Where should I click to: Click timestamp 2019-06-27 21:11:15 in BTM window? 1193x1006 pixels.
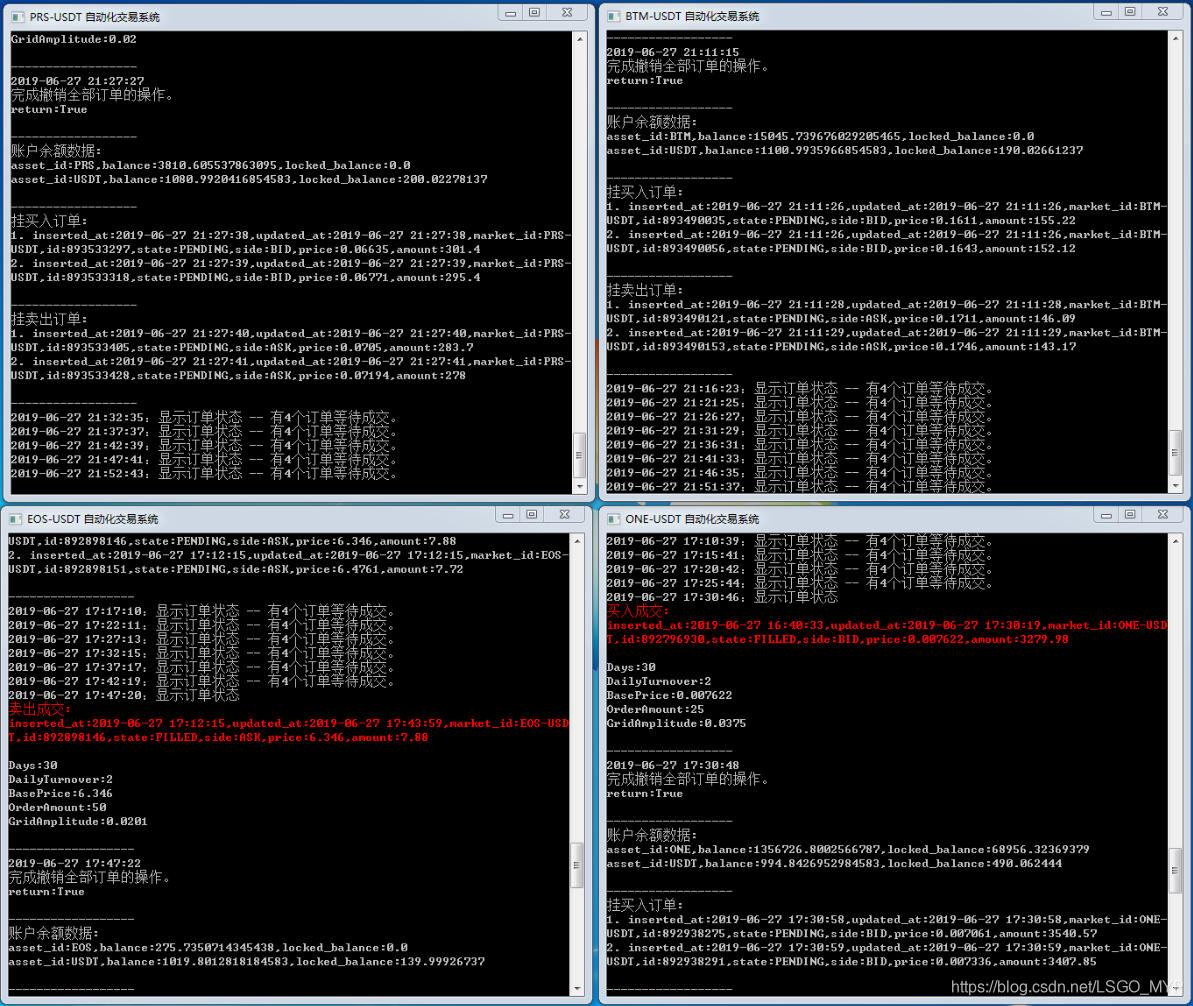click(x=673, y=53)
